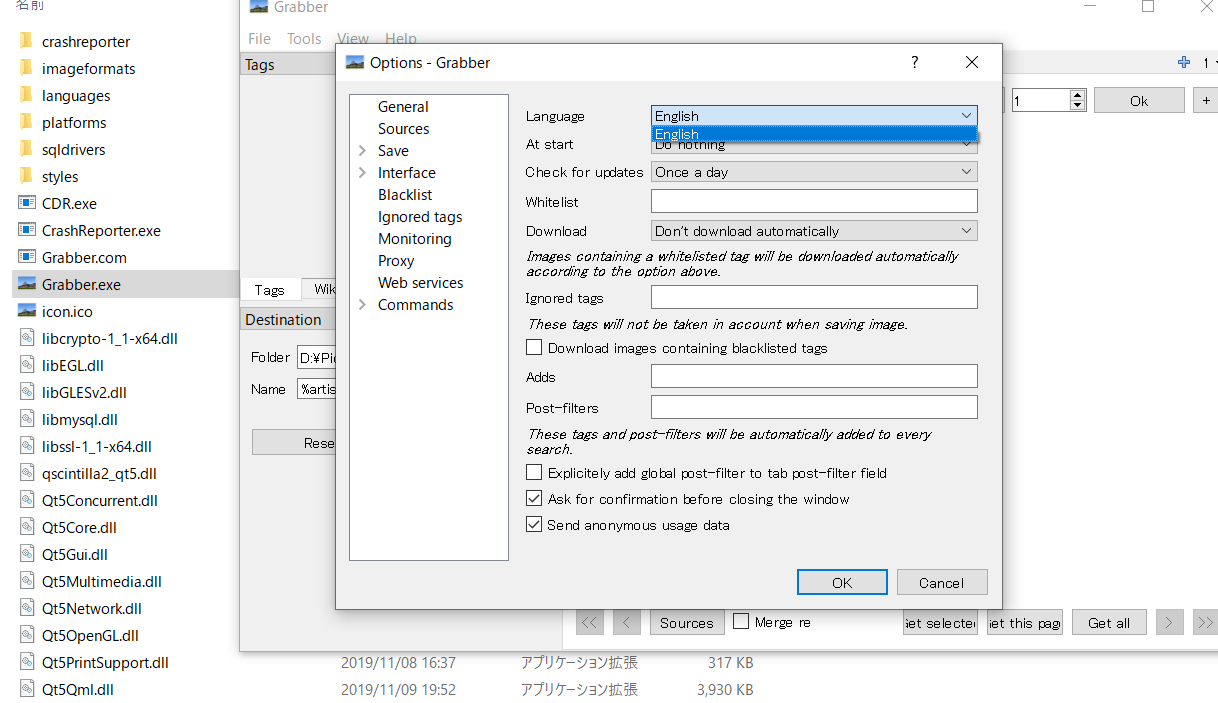1218x703 pixels.
Task: Open the Tools menu in Grabber
Action: (x=304, y=39)
